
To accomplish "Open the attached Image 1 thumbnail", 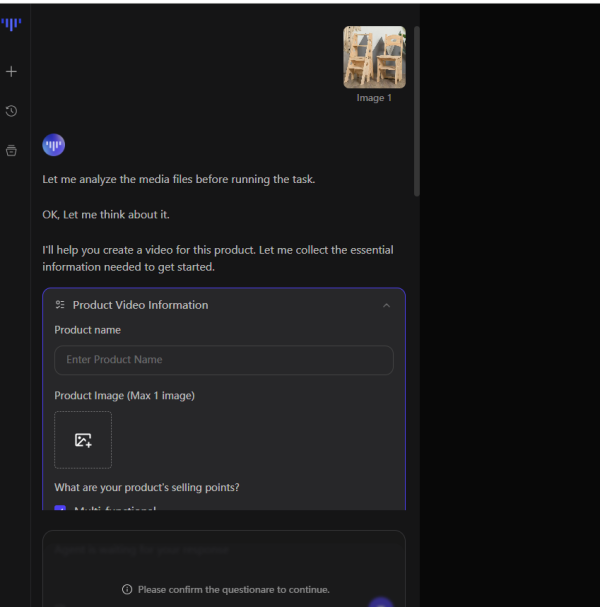I will (374, 57).
